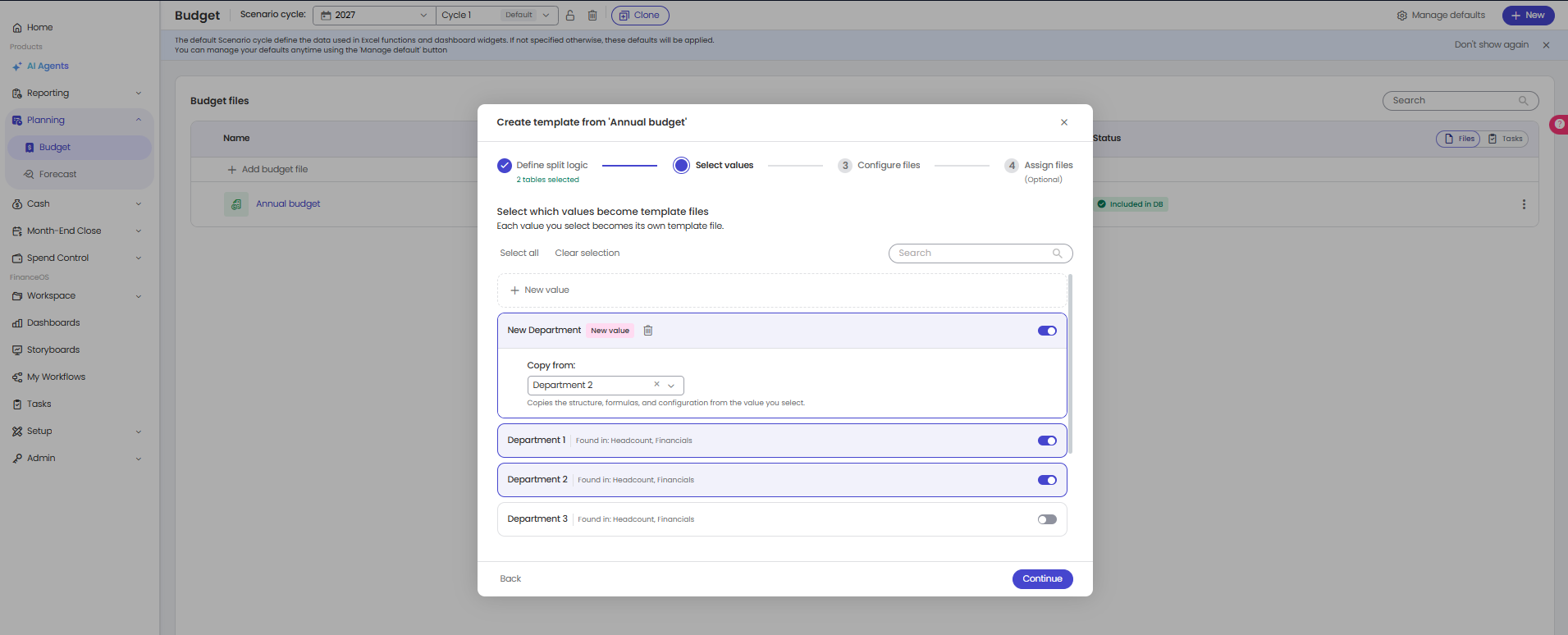
Task: Delete scenario cycle with trash icon
Action: tap(592, 16)
